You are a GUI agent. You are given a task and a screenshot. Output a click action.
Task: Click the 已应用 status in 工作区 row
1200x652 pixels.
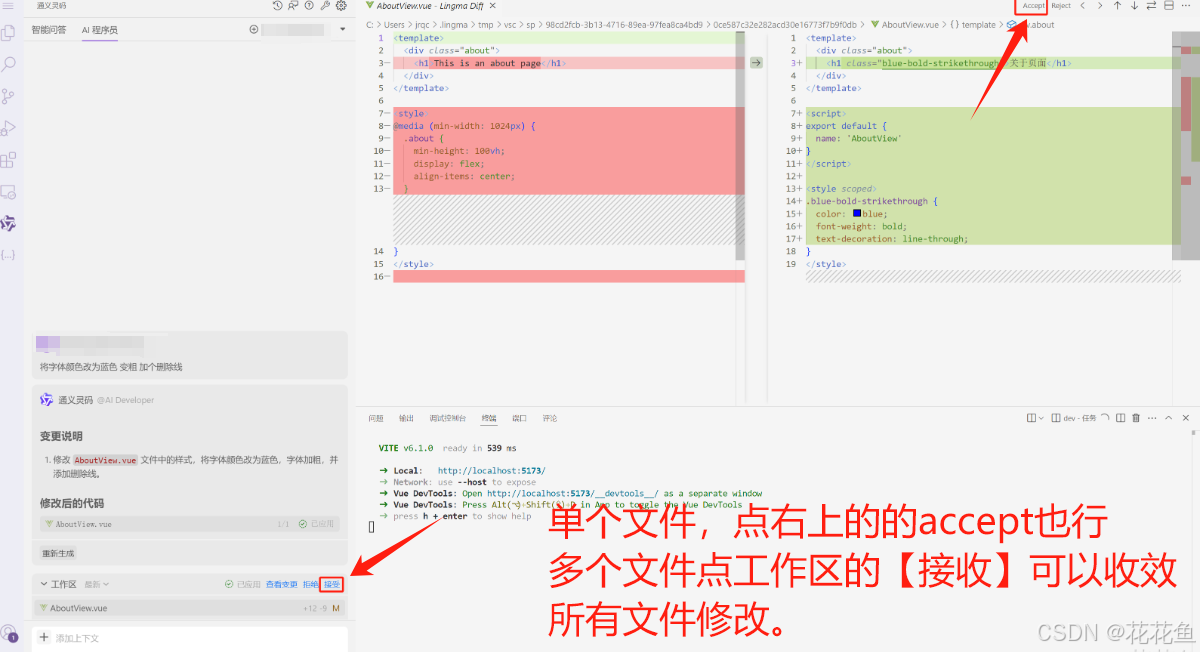tap(243, 584)
